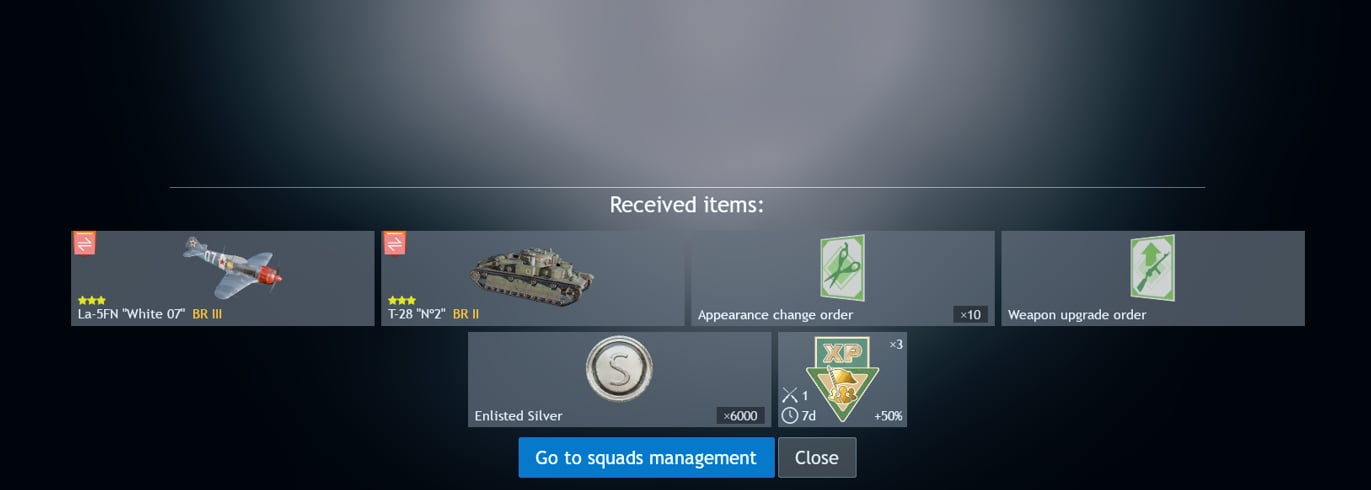Click the ×6000 silver amount badge
This screenshot has width=1371, height=490.
click(741, 416)
